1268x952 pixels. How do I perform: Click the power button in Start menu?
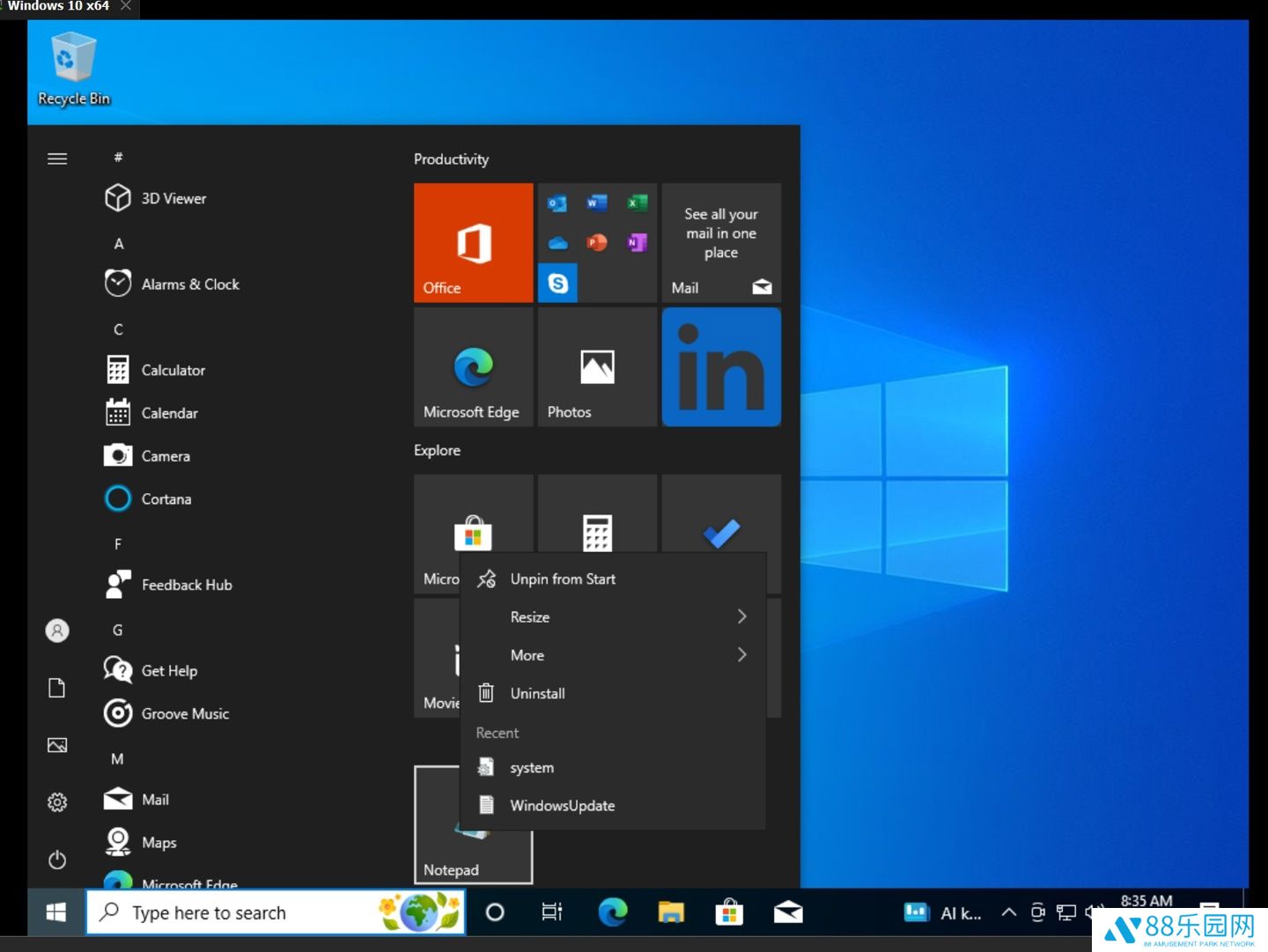click(56, 860)
